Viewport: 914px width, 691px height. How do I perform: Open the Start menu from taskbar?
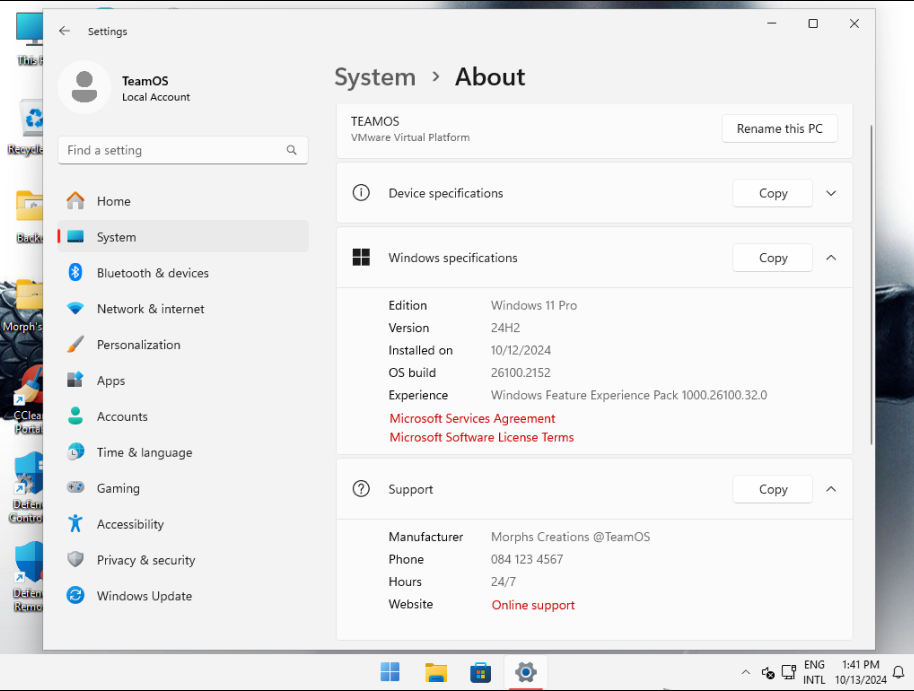[x=390, y=672]
